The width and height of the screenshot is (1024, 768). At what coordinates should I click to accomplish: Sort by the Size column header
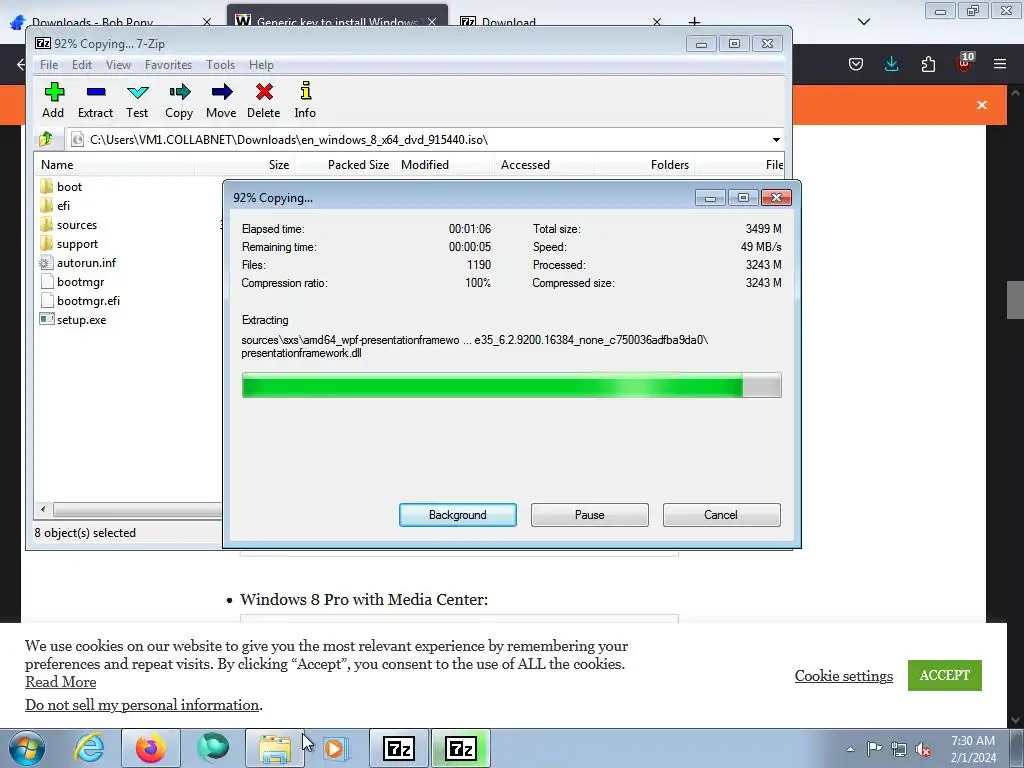tap(244, 165)
